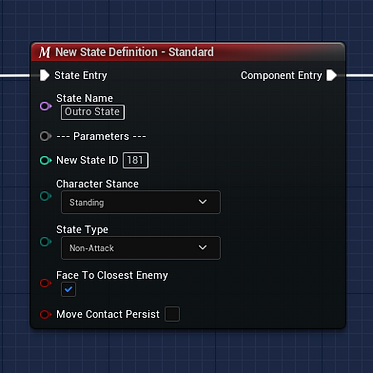Screen dimensions: 373x373
Task: Select the purple State Name pin
Action: (x=45, y=106)
